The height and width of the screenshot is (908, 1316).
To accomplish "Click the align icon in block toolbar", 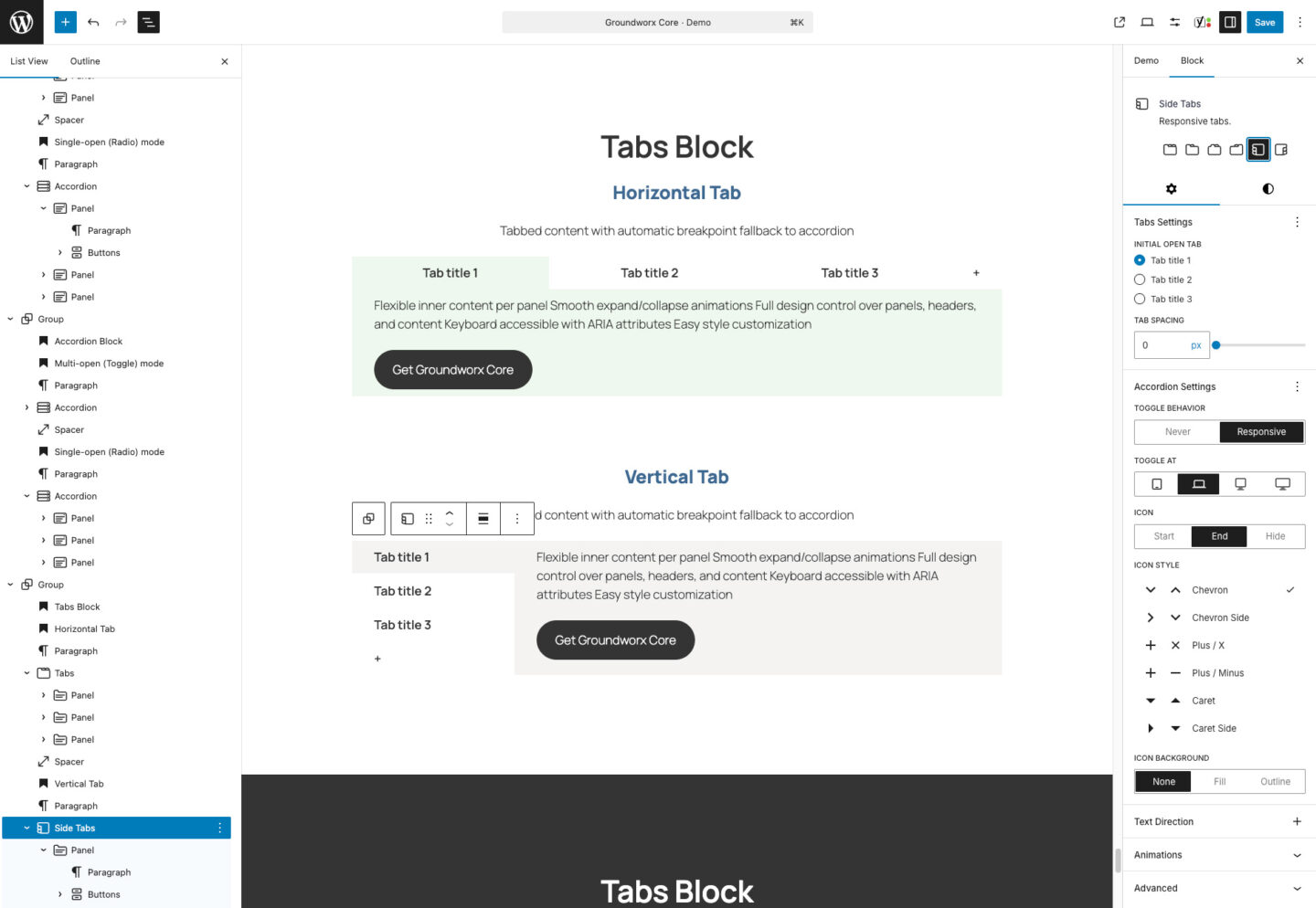I will (483, 519).
